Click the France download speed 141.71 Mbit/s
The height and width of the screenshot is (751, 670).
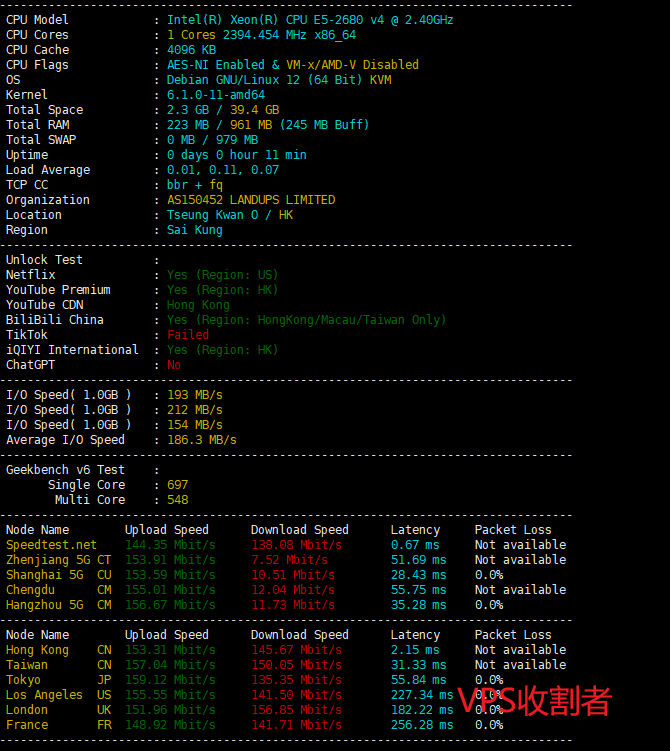tap(296, 725)
